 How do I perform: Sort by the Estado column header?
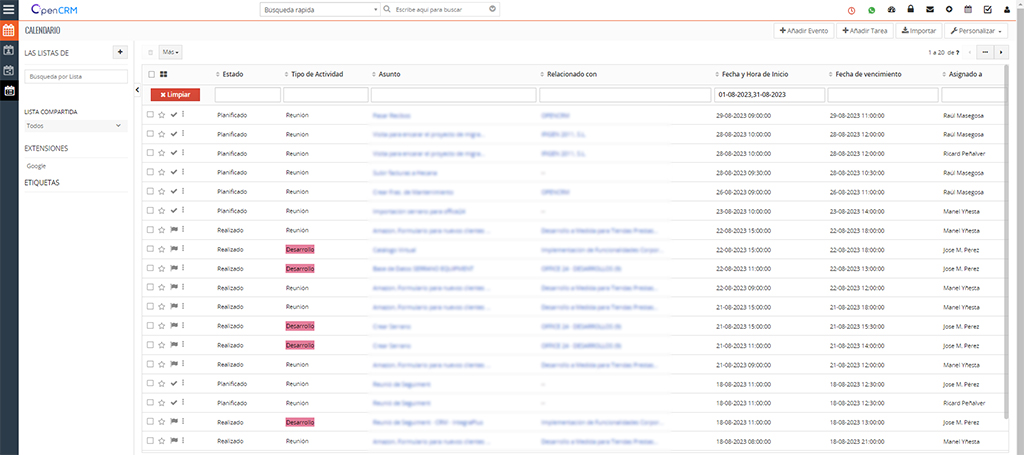[x=232, y=74]
